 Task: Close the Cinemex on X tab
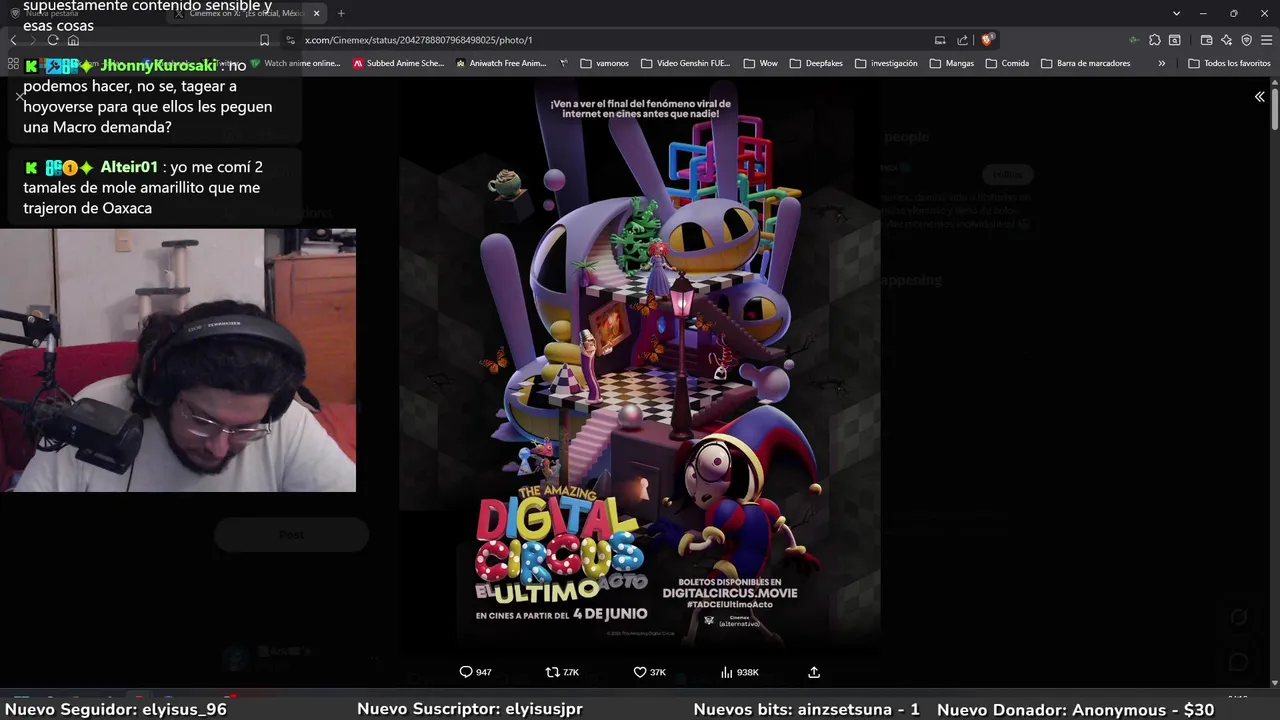point(316,13)
